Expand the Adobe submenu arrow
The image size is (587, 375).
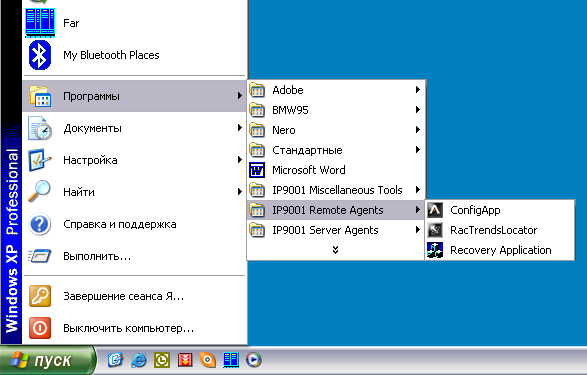[418, 90]
